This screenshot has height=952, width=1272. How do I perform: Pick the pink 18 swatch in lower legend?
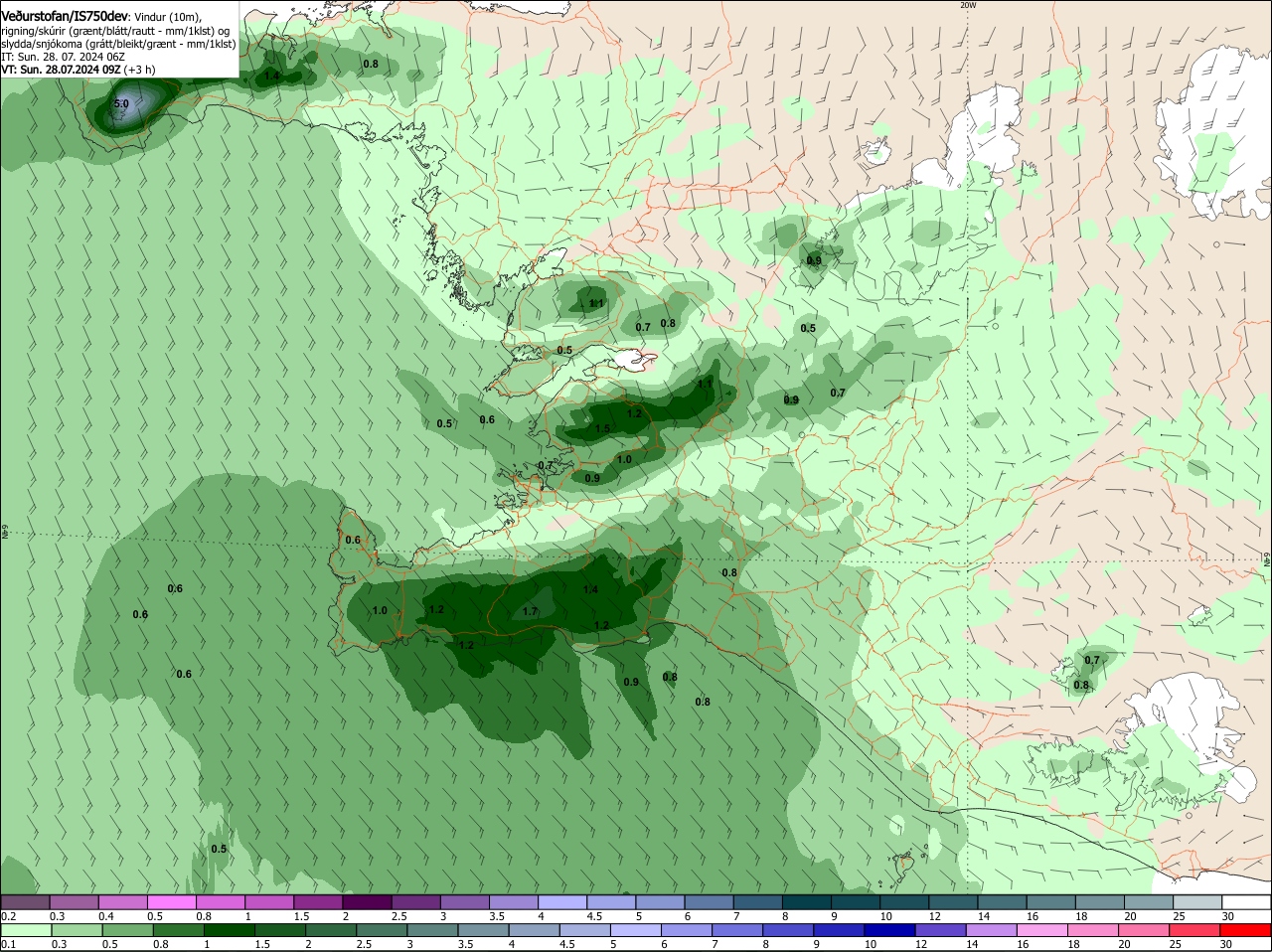[1094, 930]
